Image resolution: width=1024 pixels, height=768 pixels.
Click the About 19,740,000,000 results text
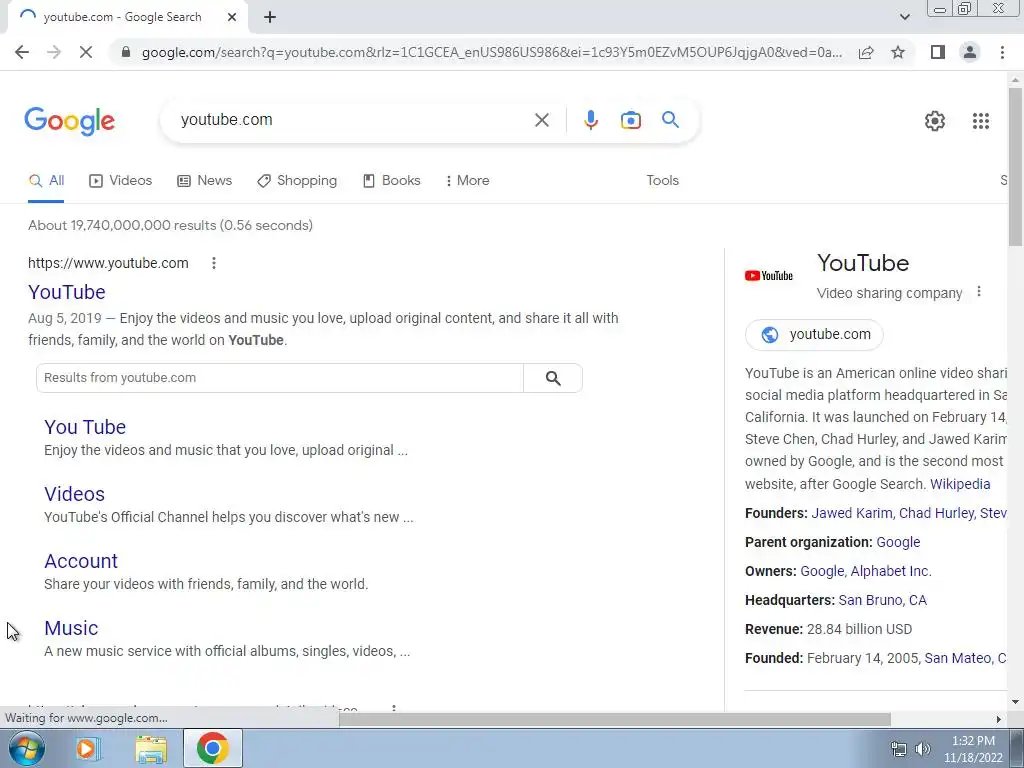tap(170, 225)
